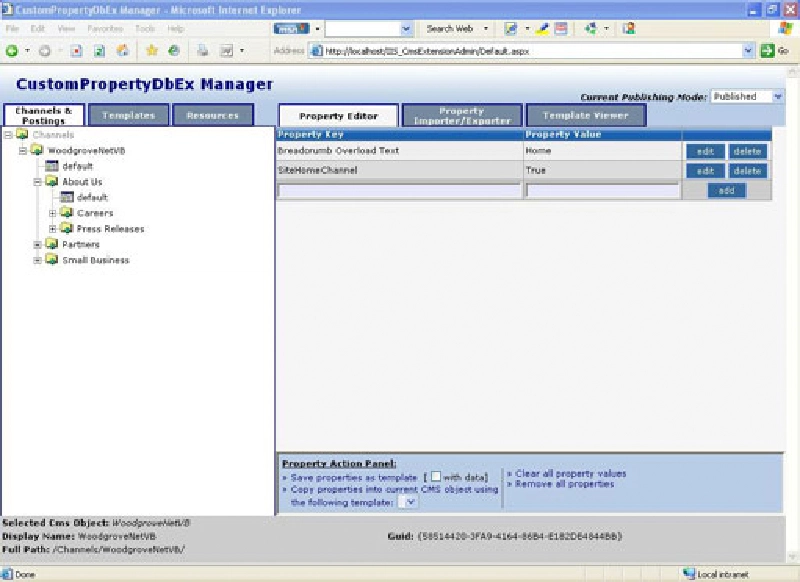Click the green Go arrow button

tap(767, 50)
